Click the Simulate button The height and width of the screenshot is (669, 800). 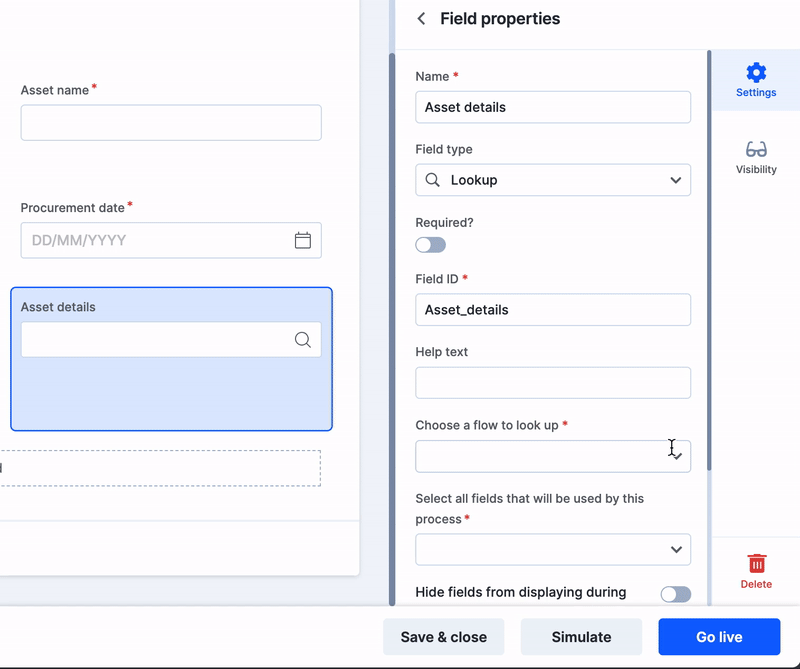coord(581,637)
